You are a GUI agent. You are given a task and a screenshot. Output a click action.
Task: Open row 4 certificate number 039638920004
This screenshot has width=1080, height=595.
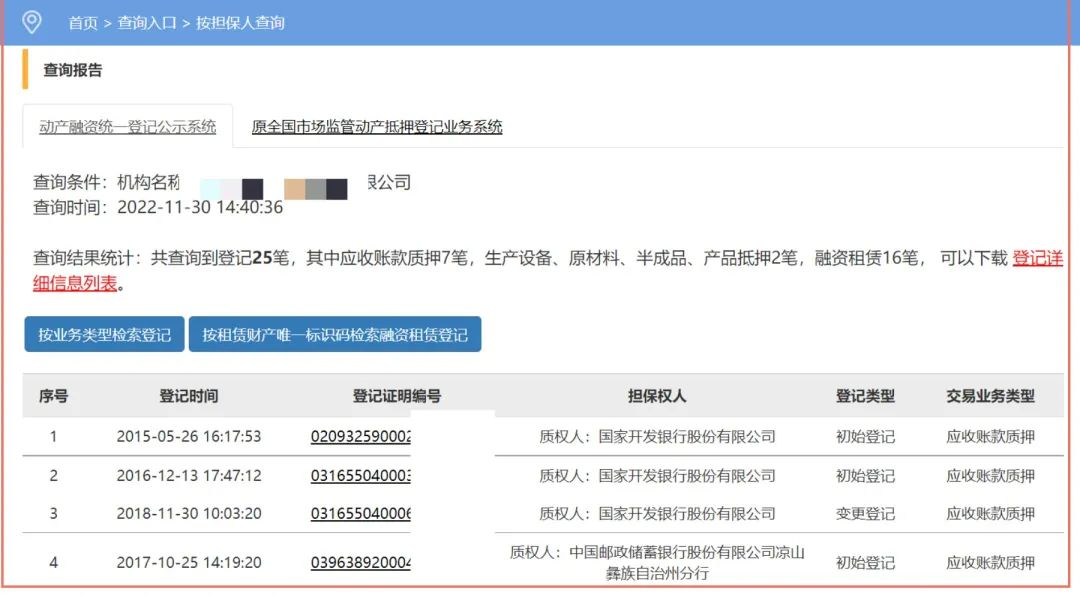coord(361,563)
